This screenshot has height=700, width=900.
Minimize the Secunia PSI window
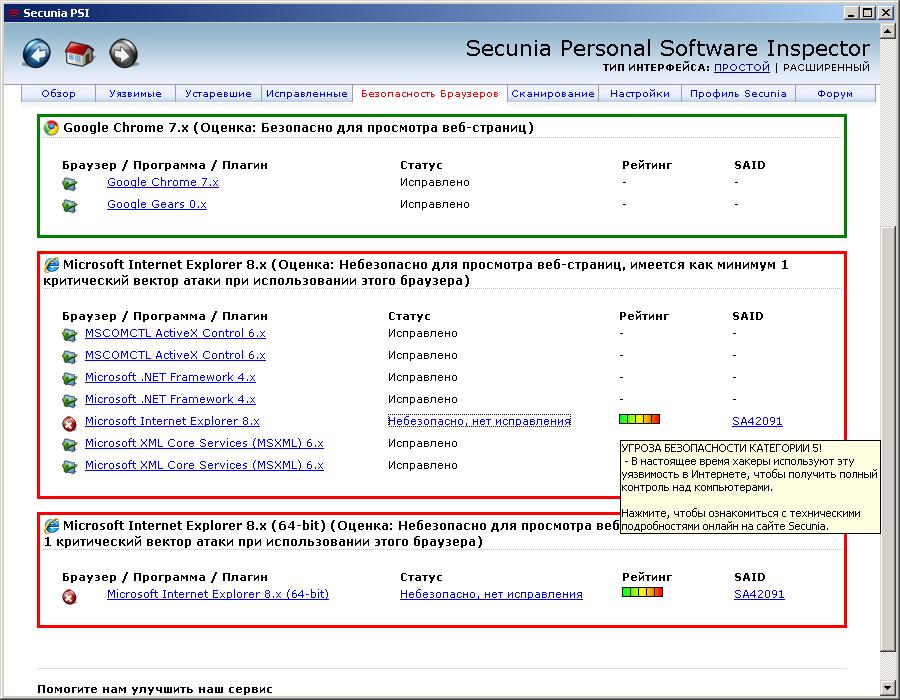click(852, 12)
